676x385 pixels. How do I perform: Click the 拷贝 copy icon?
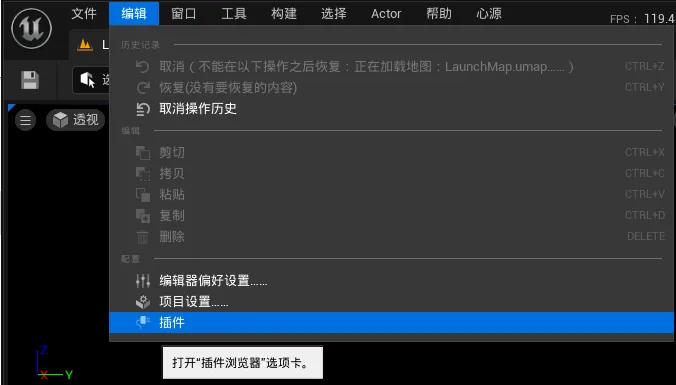pos(143,174)
